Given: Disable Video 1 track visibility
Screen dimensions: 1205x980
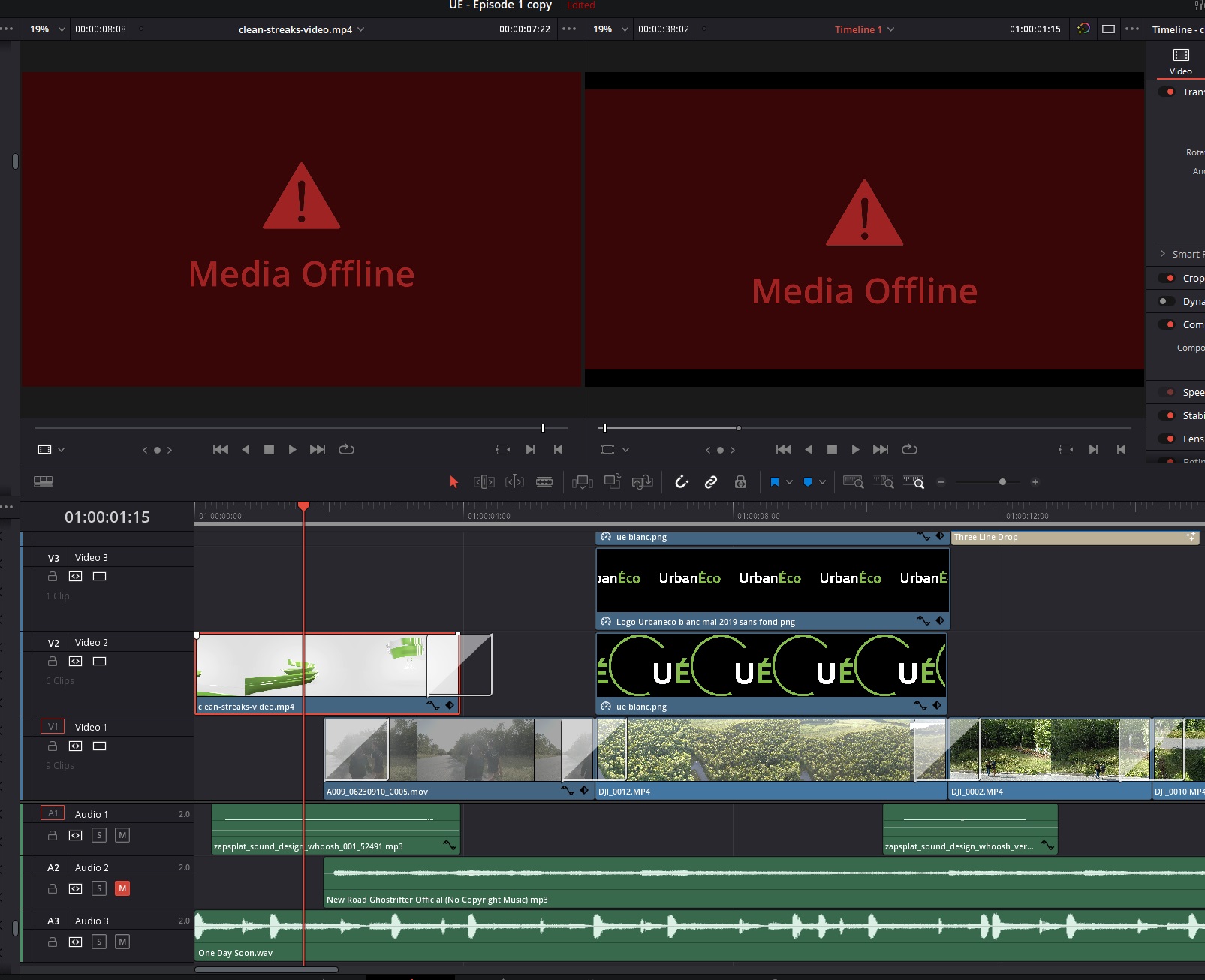Looking at the screenshot, I should pyautogui.click(x=100, y=746).
